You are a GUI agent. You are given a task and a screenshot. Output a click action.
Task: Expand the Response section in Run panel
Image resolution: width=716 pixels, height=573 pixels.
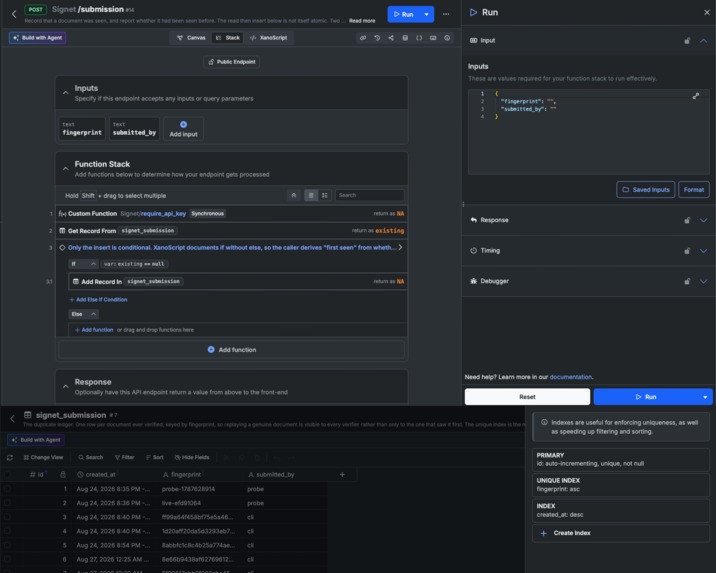pos(704,220)
